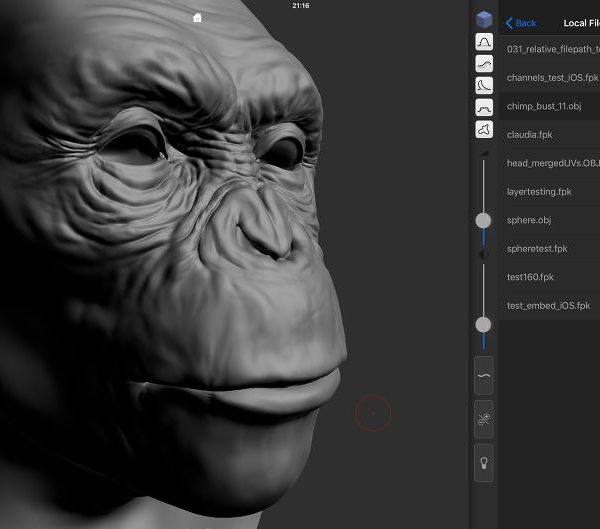Choose the spheretest.fpk file entry
The image size is (600, 529).
click(539, 248)
